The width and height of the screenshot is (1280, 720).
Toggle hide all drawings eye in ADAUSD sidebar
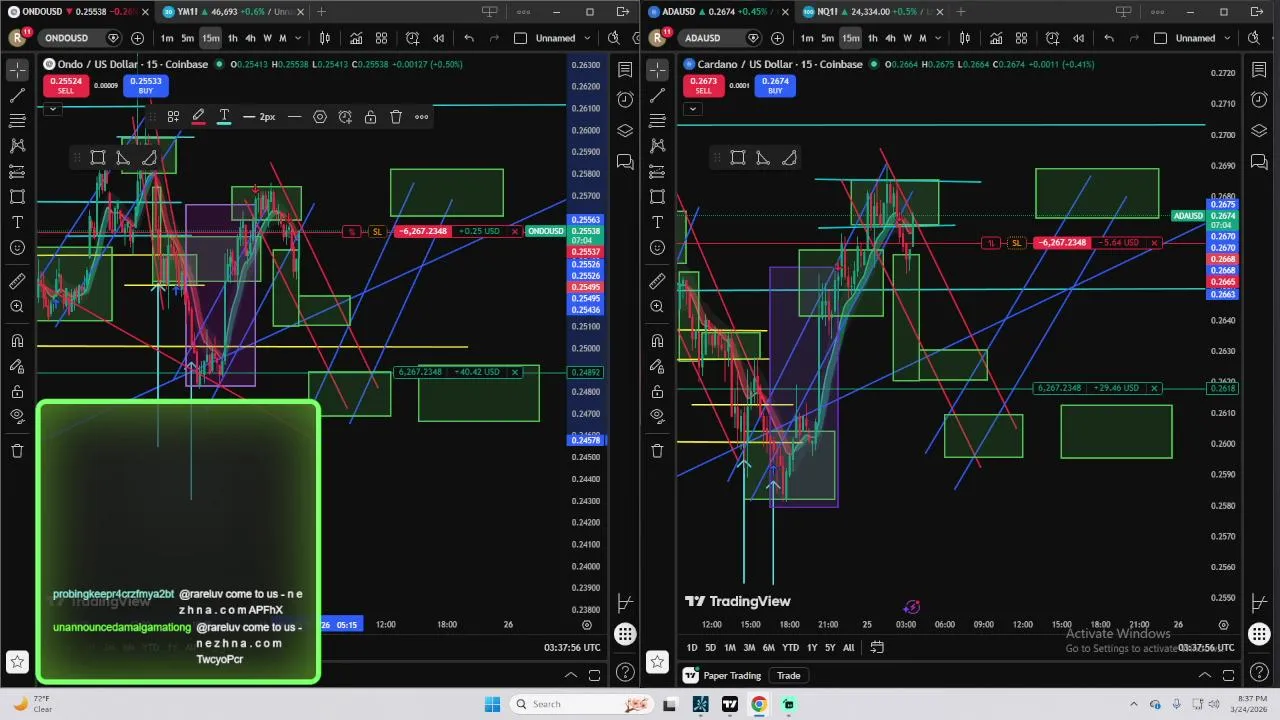click(x=657, y=416)
